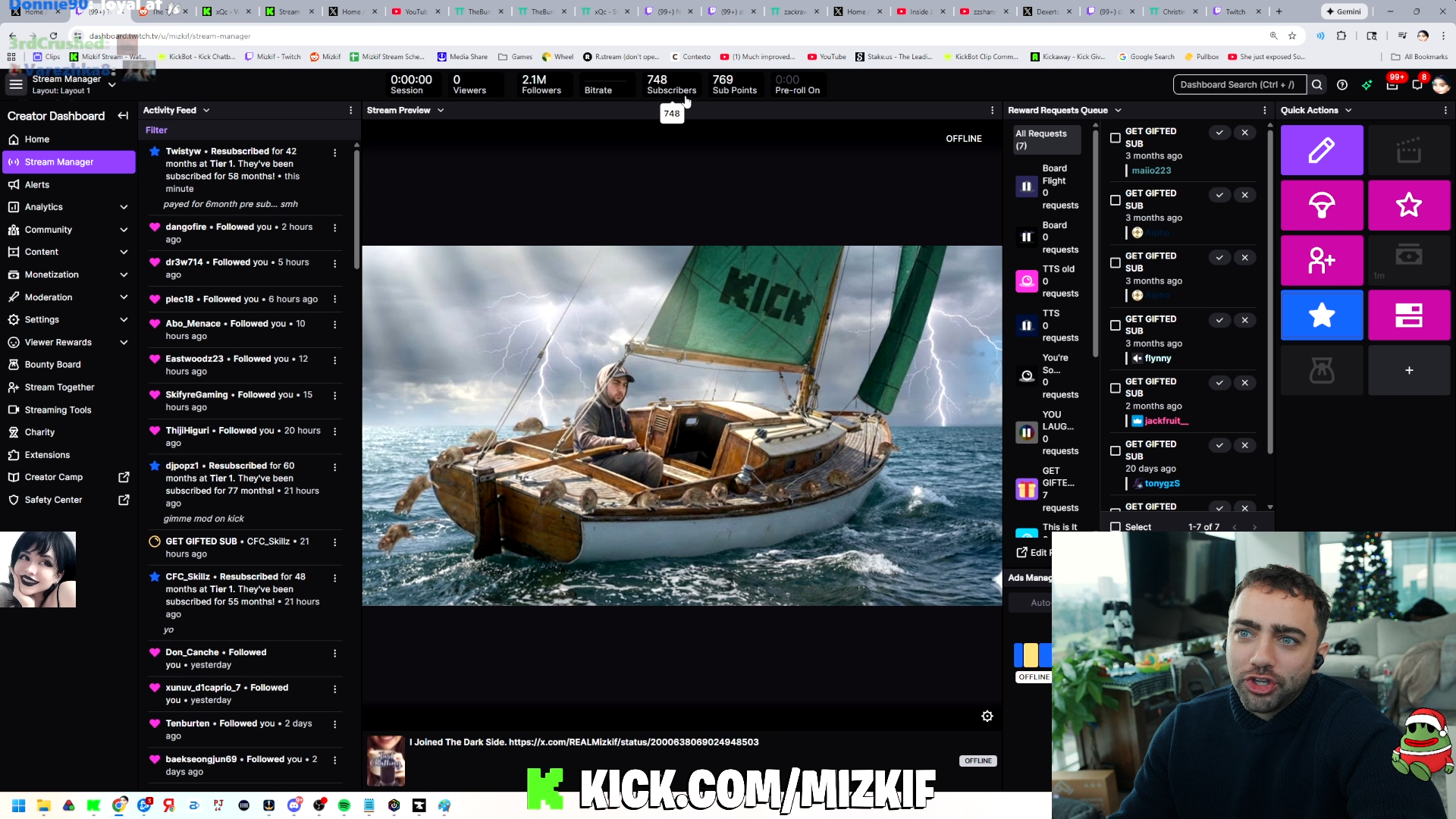The width and height of the screenshot is (1456, 819).
Task: Open stream preview settings gear
Action: click(x=987, y=716)
